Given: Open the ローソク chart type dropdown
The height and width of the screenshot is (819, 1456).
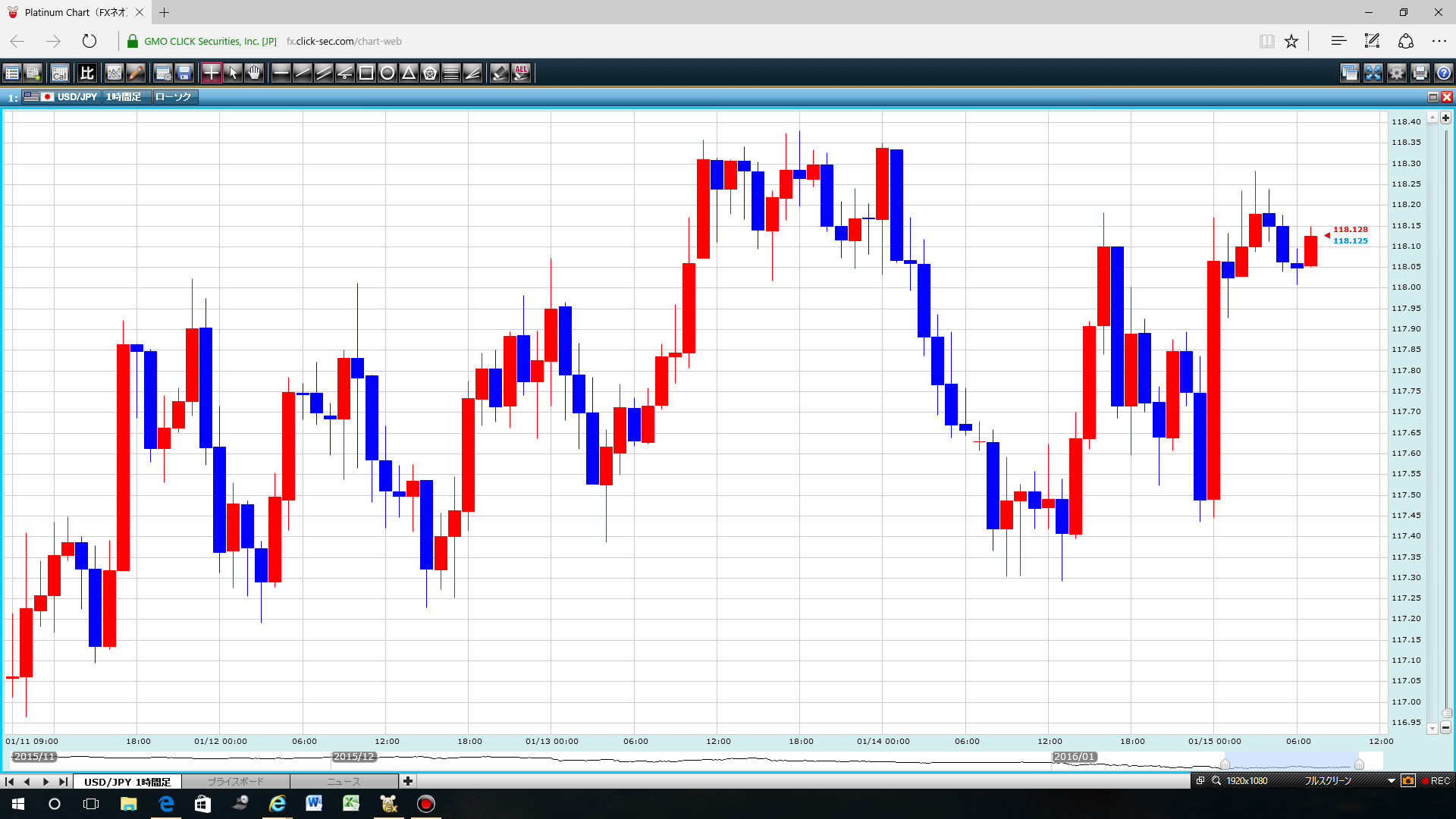Looking at the screenshot, I should point(174,97).
